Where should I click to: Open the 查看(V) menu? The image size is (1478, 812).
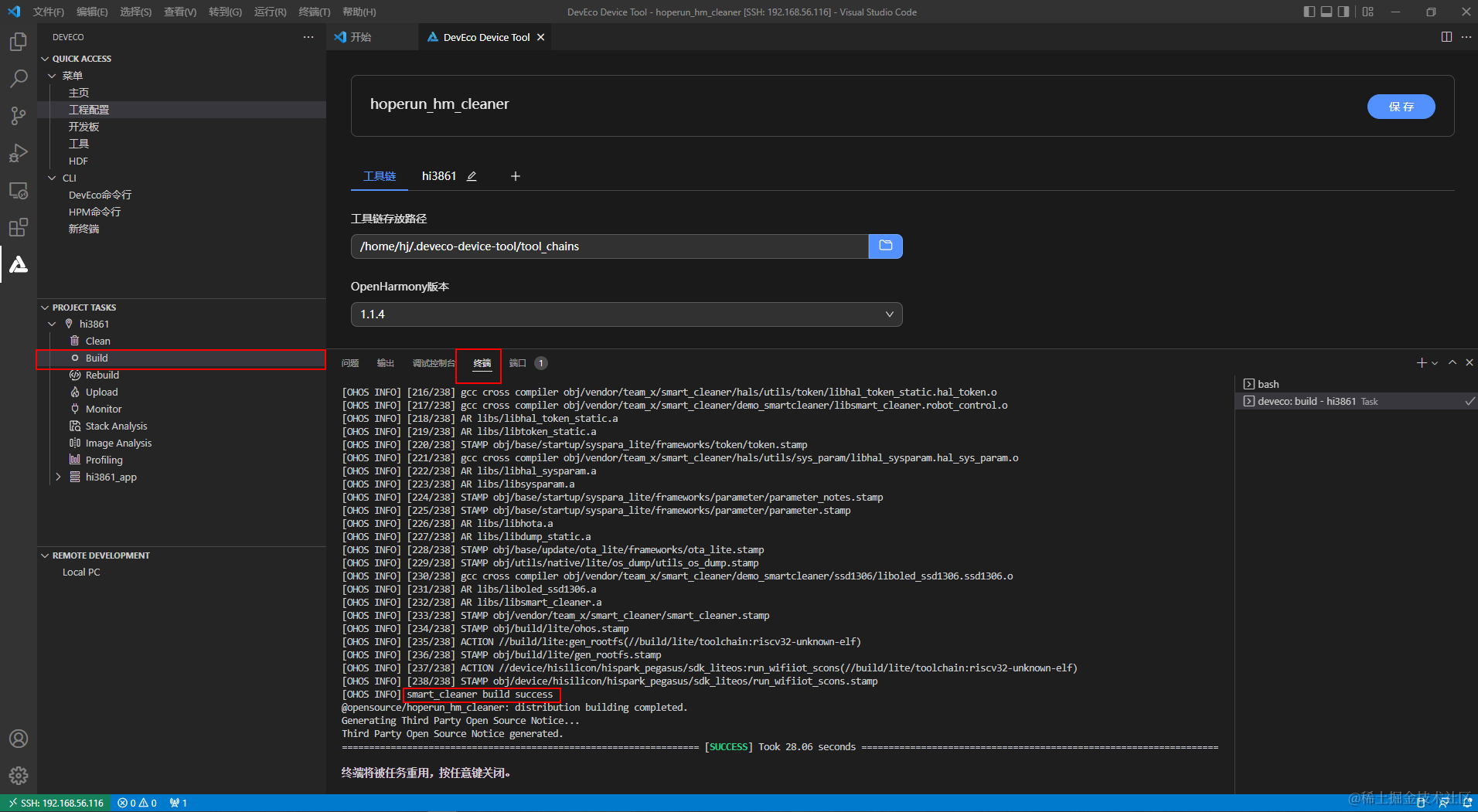point(180,12)
